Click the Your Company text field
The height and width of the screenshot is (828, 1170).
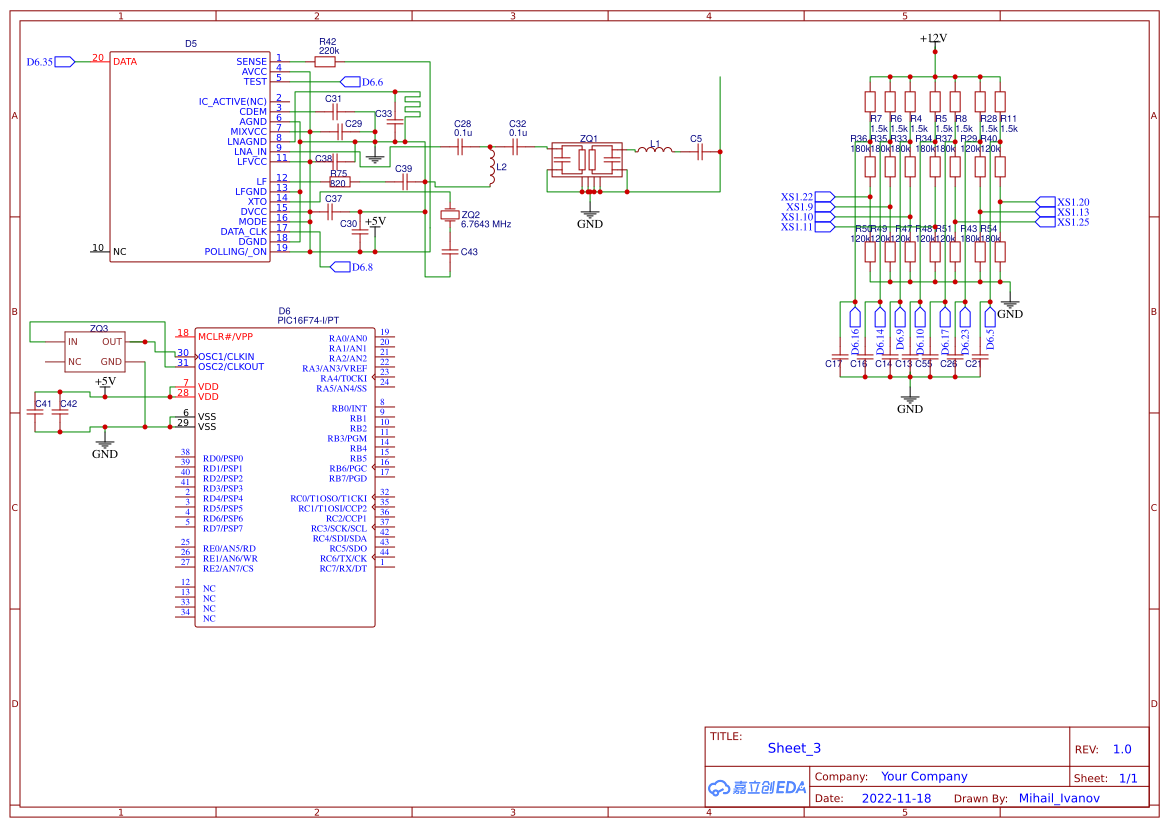tap(924, 777)
